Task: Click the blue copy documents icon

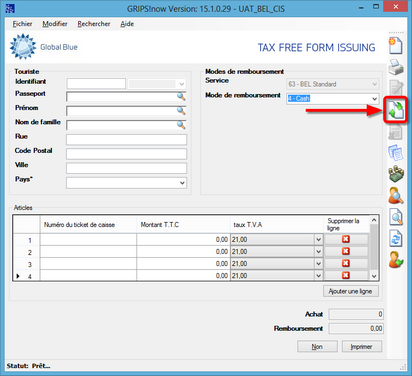Action: pyautogui.click(x=396, y=152)
